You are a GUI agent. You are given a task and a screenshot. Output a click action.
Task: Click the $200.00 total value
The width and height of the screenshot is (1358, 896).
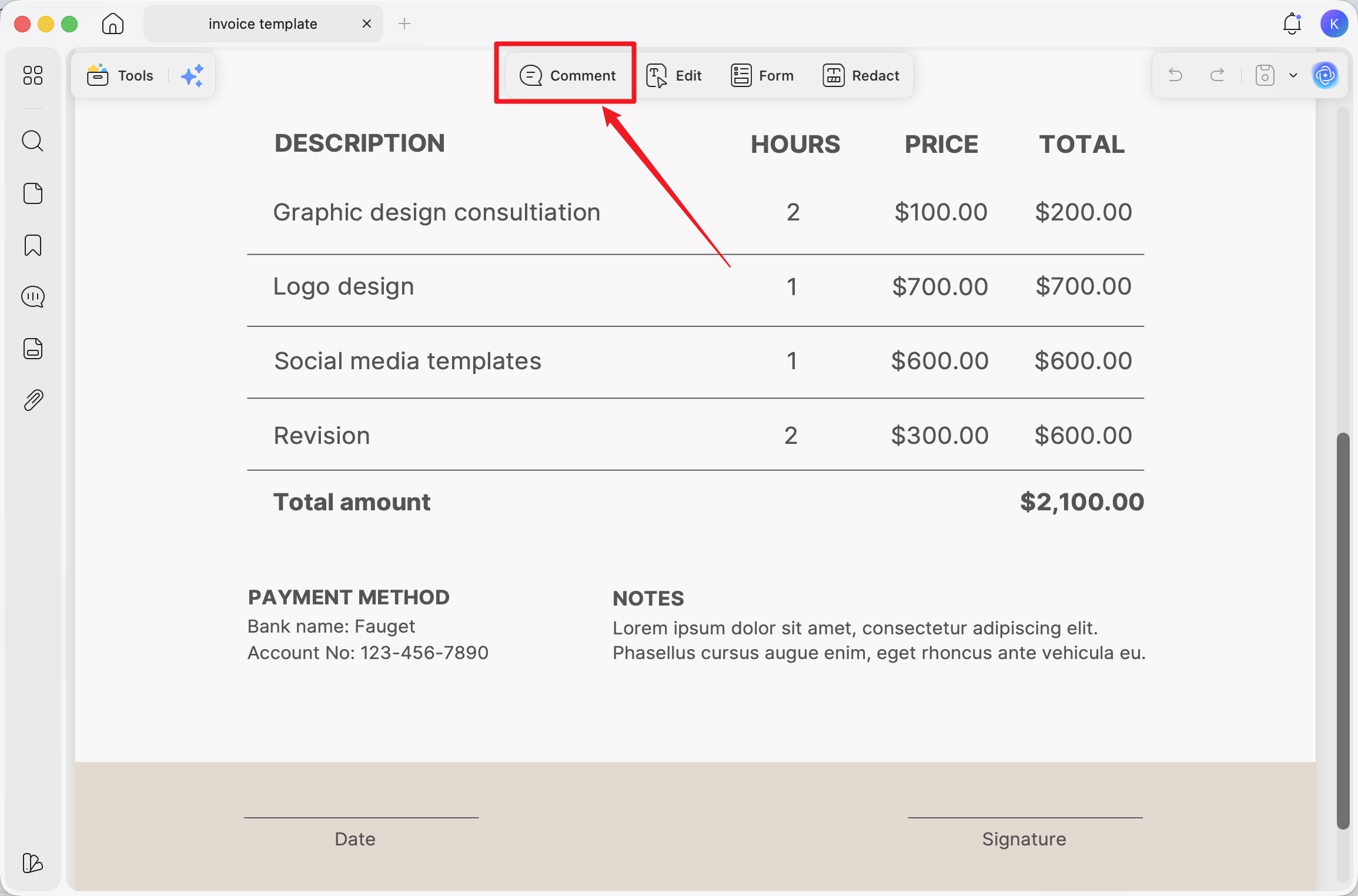[x=1083, y=212]
